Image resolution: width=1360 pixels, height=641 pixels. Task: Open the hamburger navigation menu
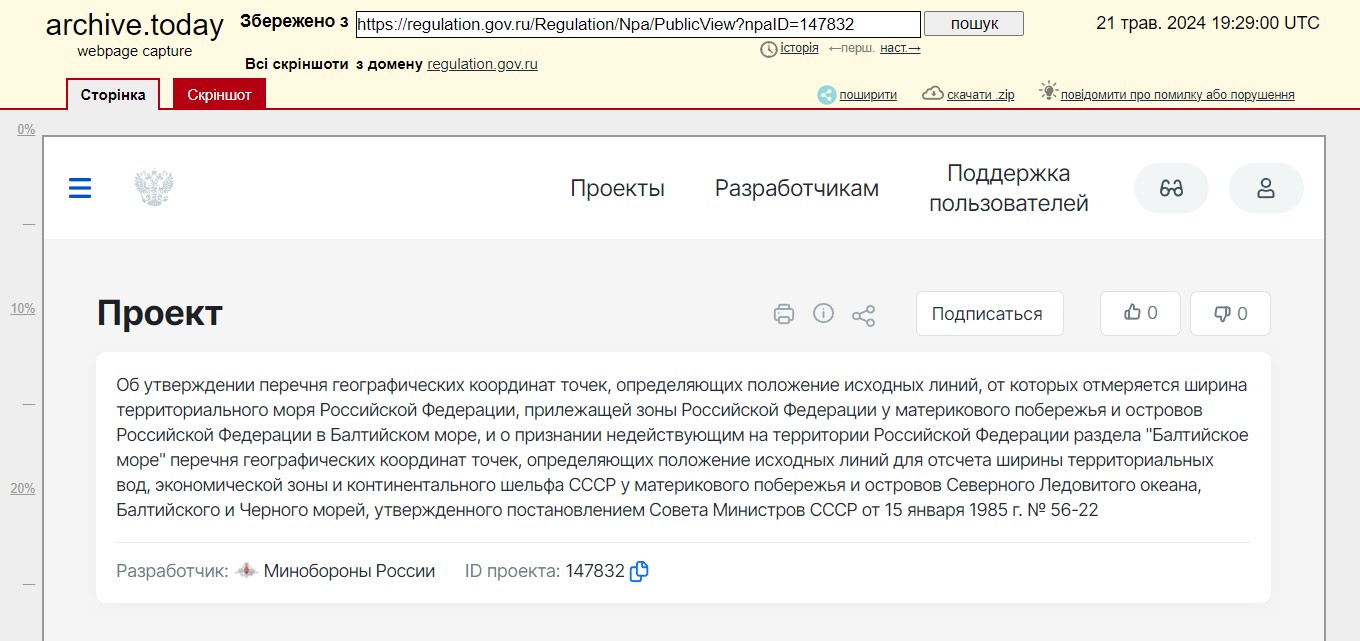point(80,188)
